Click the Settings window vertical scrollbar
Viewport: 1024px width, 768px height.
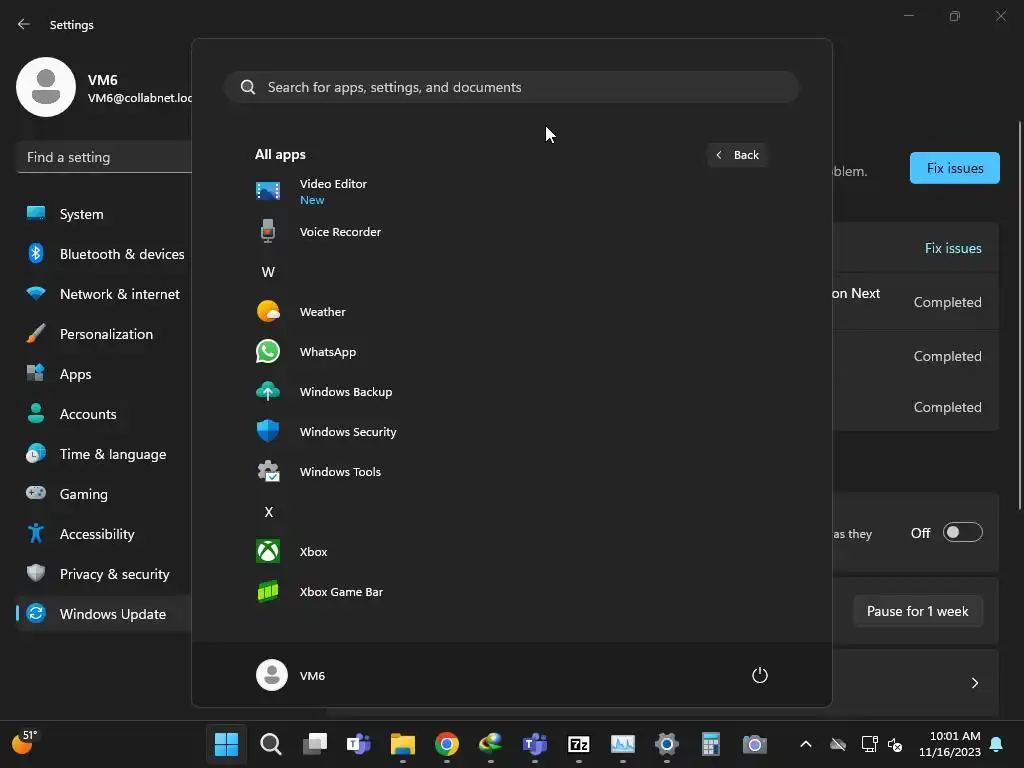tap(1019, 315)
